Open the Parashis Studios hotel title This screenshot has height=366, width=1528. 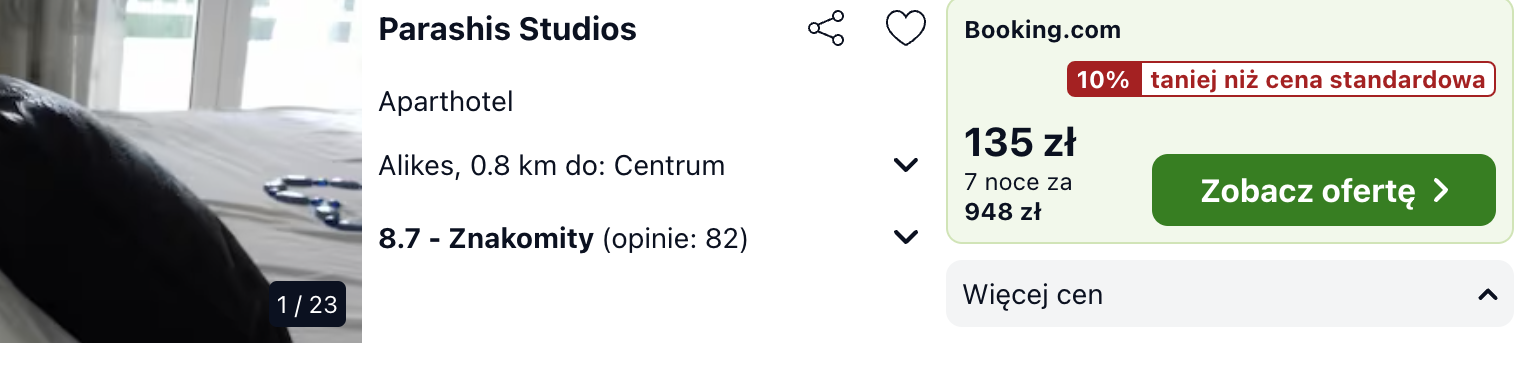coord(507,29)
